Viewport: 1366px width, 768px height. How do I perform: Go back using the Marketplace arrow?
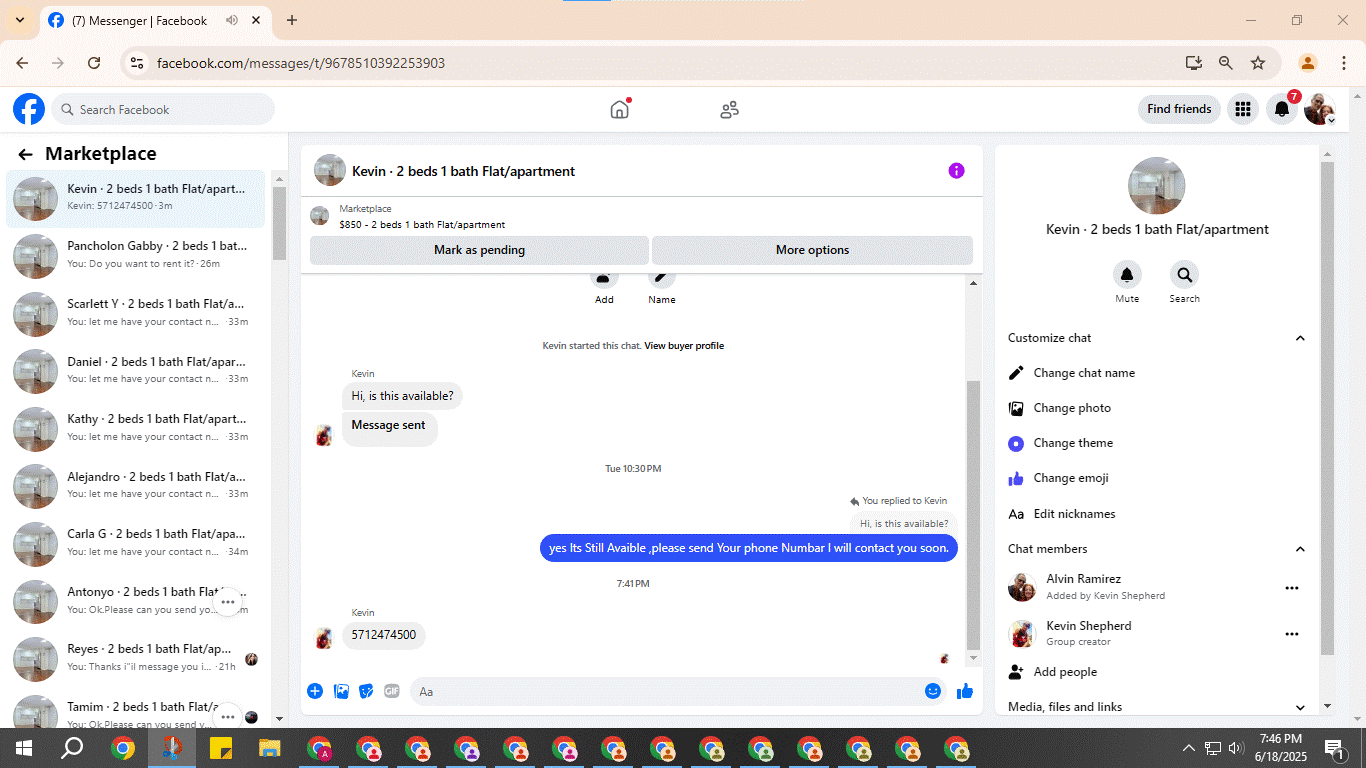[25, 154]
